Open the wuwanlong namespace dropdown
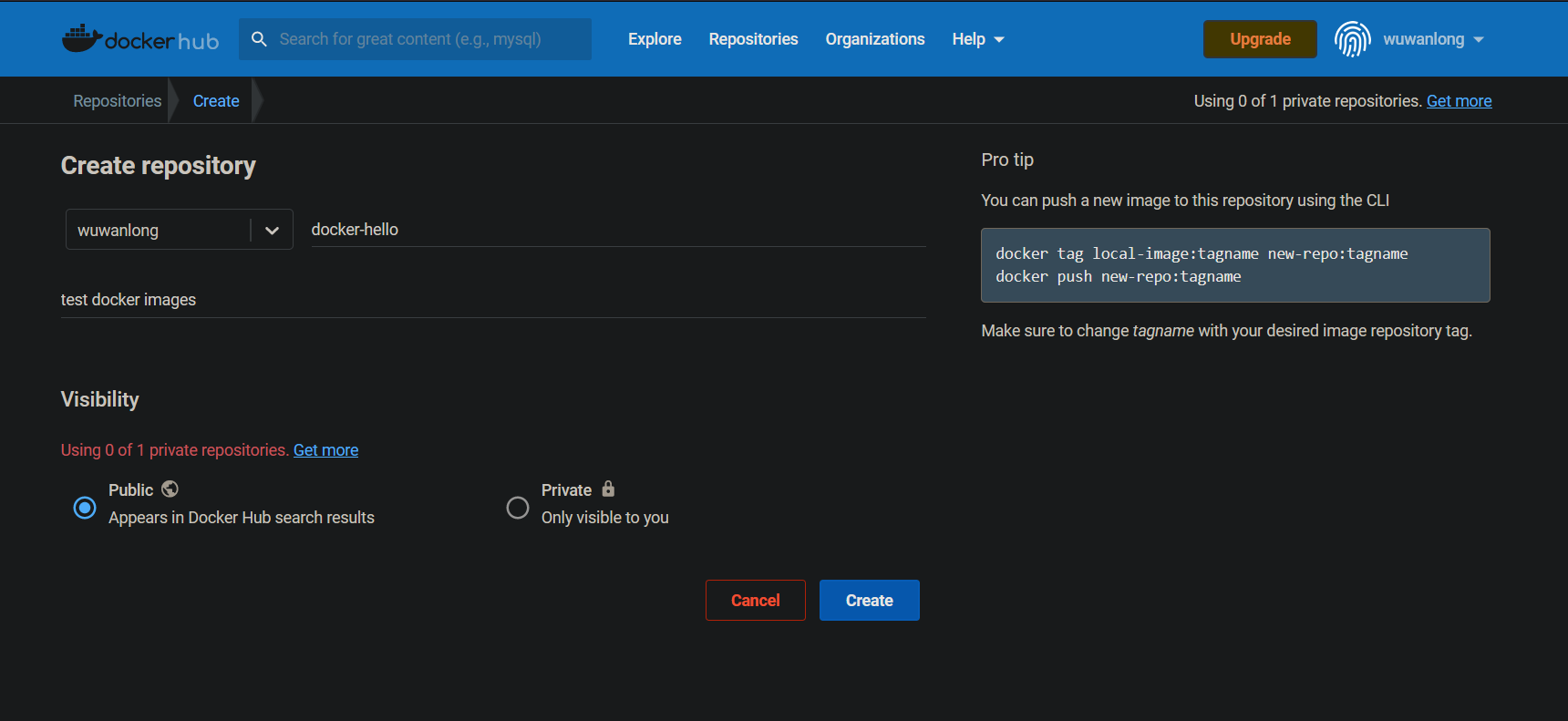Screen dimensions: 1568x721 (180, 230)
